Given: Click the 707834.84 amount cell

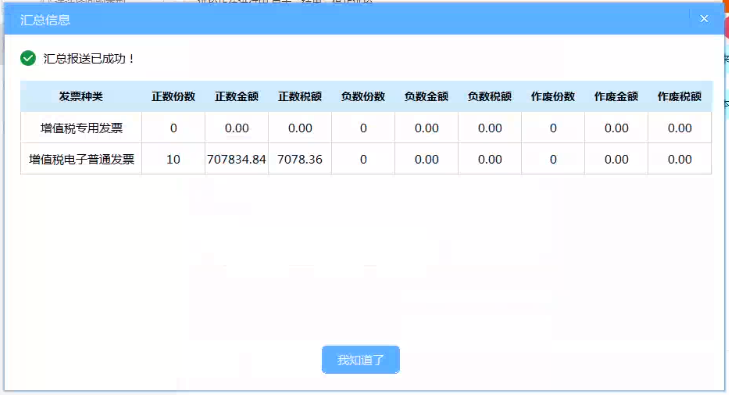Looking at the screenshot, I should coord(237,159).
